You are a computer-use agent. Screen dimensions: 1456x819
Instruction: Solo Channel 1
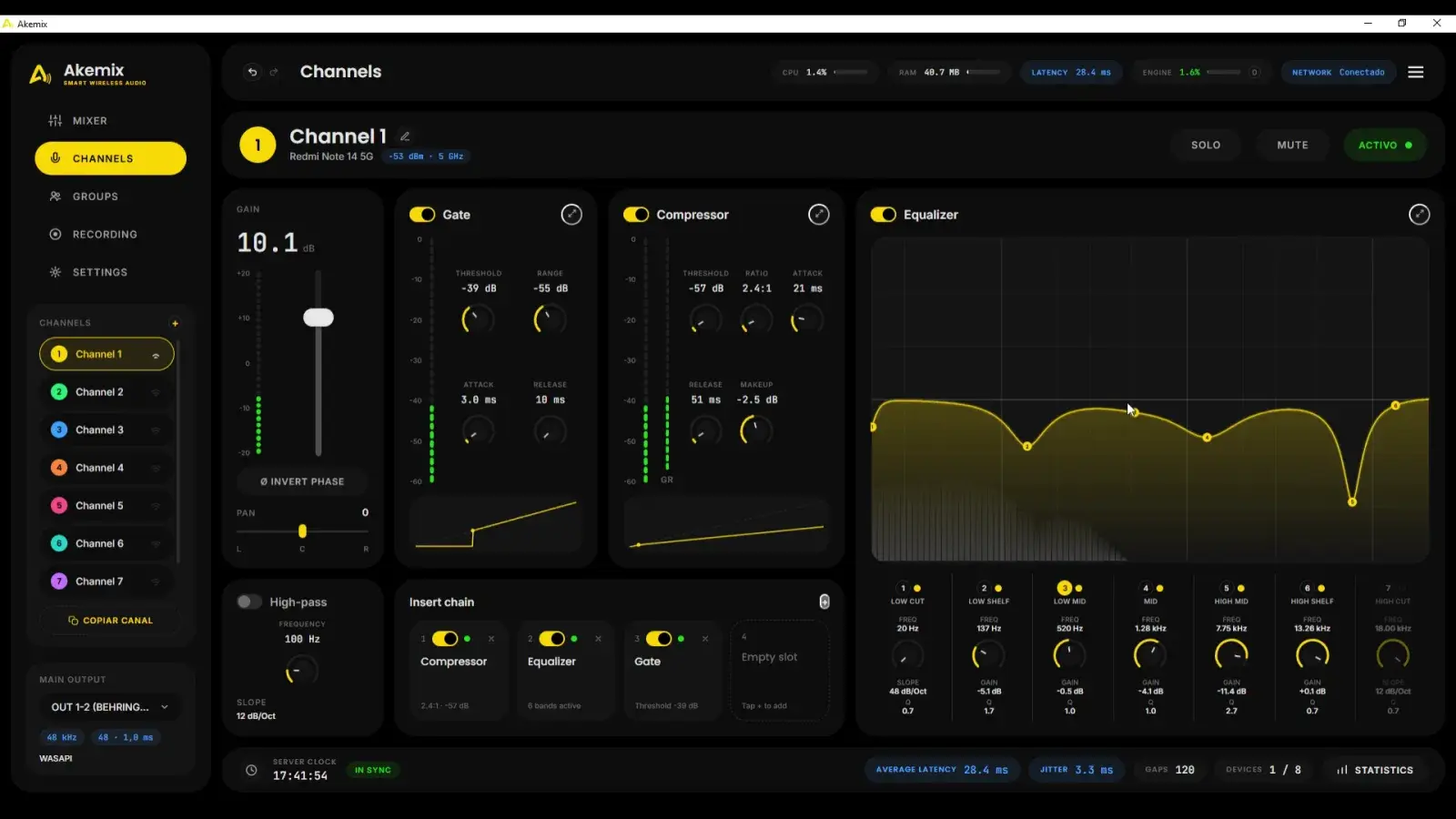pyautogui.click(x=1206, y=145)
